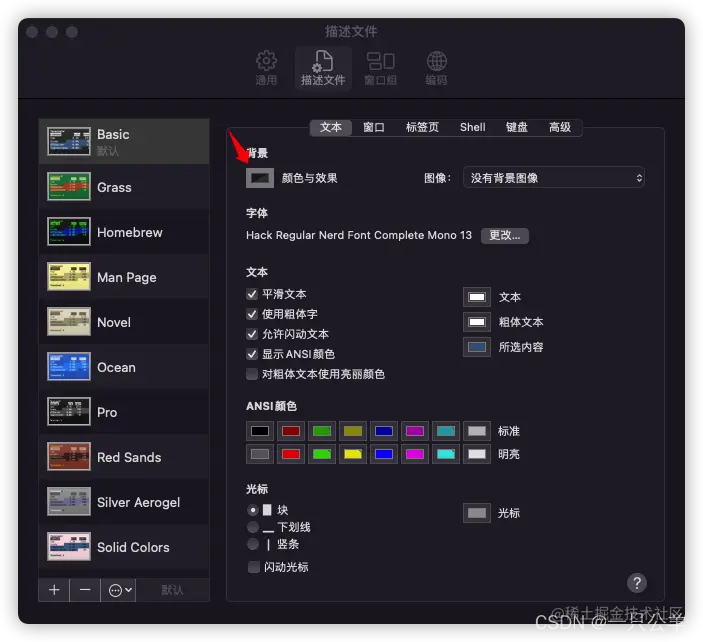703x642 pixels.
Task: Select the 块 block cursor radio
Action: 253,510
